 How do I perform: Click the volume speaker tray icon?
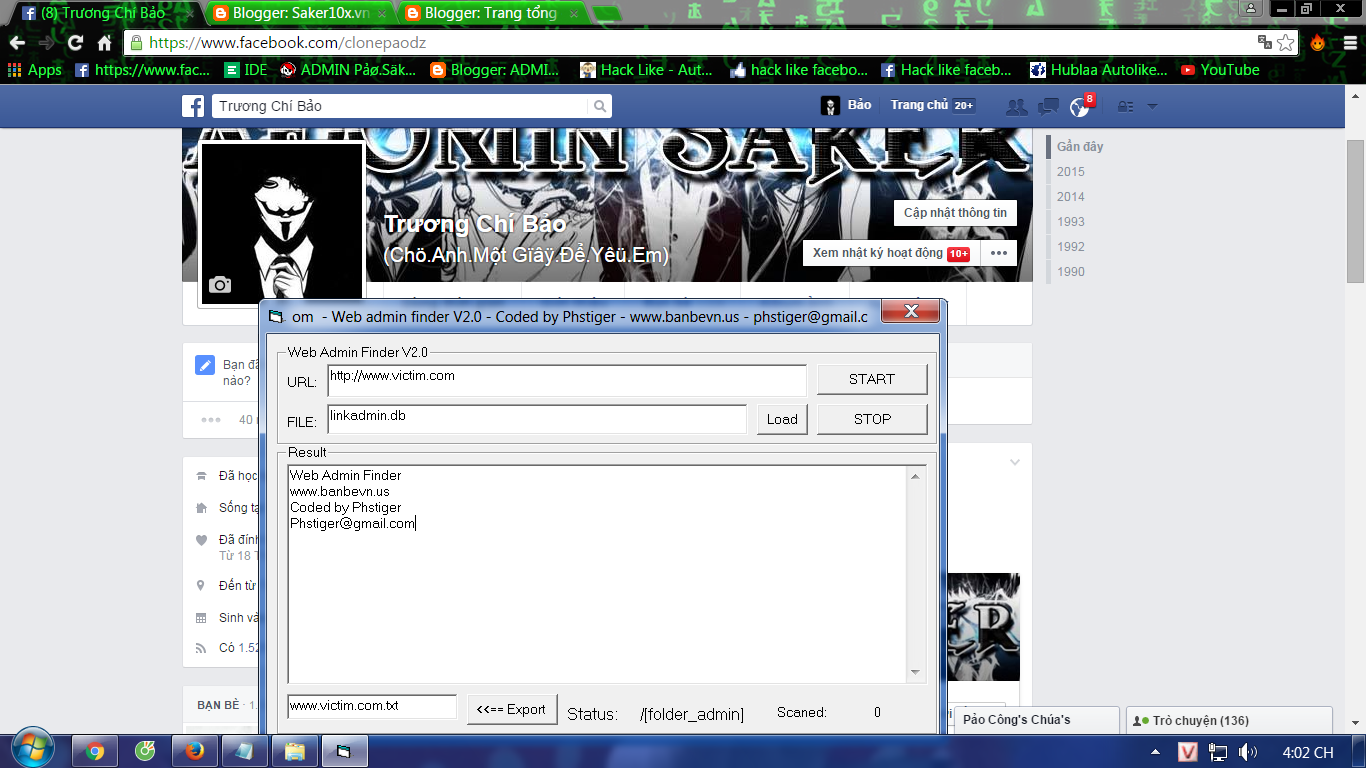click(x=1247, y=752)
